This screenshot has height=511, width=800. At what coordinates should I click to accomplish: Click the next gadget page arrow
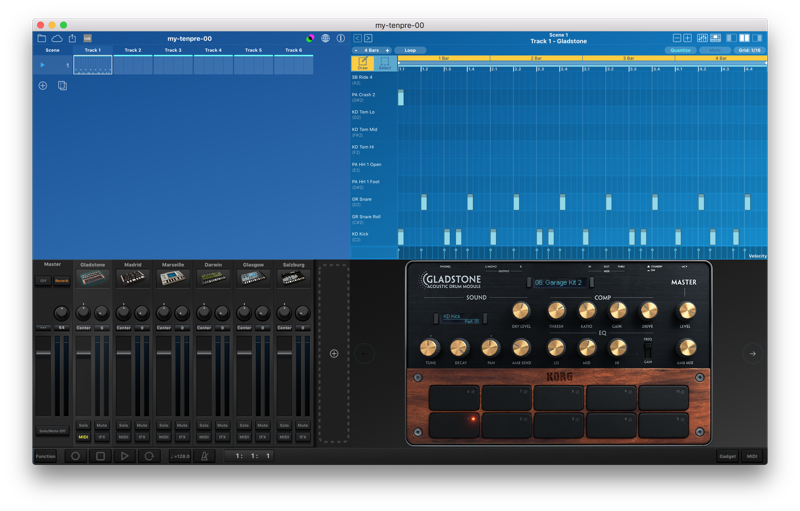(x=753, y=353)
